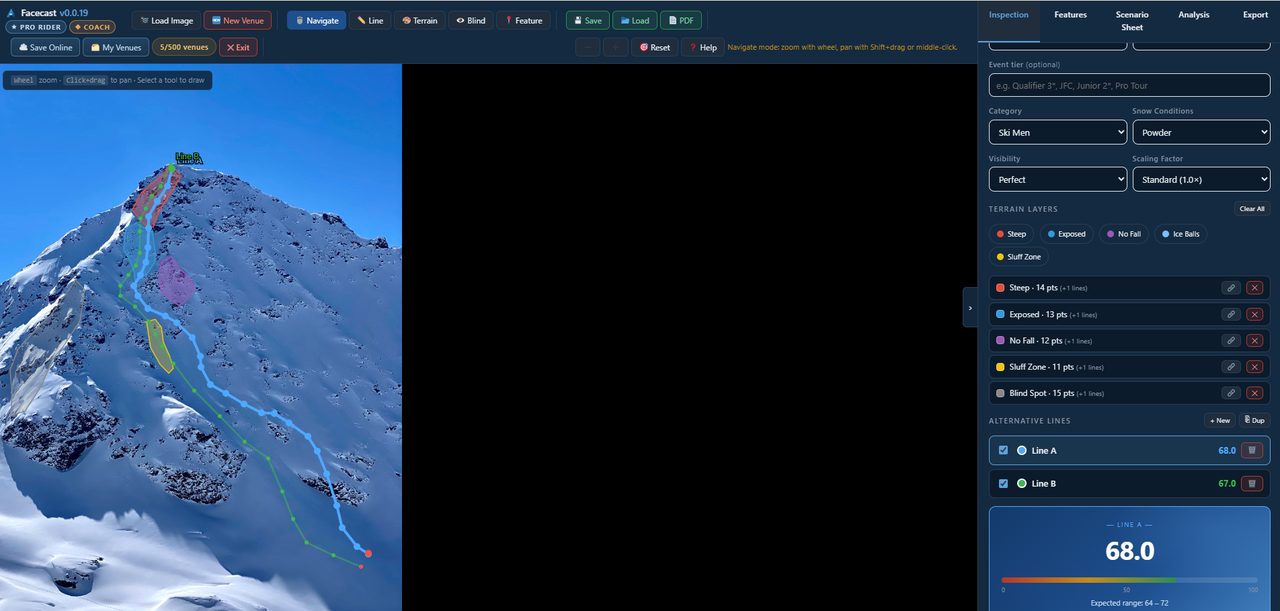This screenshot has height=611, width=1280.
Task: Open the Category dropdown showing Ski Men
Action: click(1058, 132)
